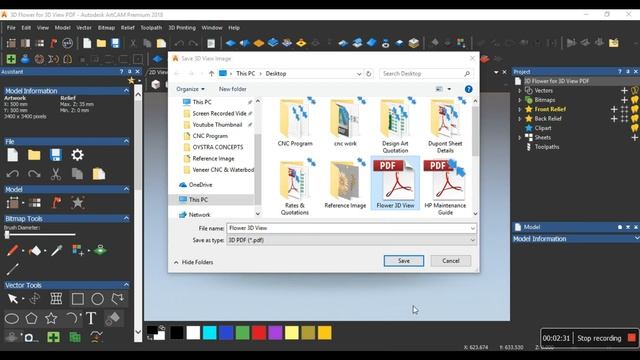Open the Vector menu
Image resolution: width=640 pixels, height=360 pixels.
[x=84, y=28]
